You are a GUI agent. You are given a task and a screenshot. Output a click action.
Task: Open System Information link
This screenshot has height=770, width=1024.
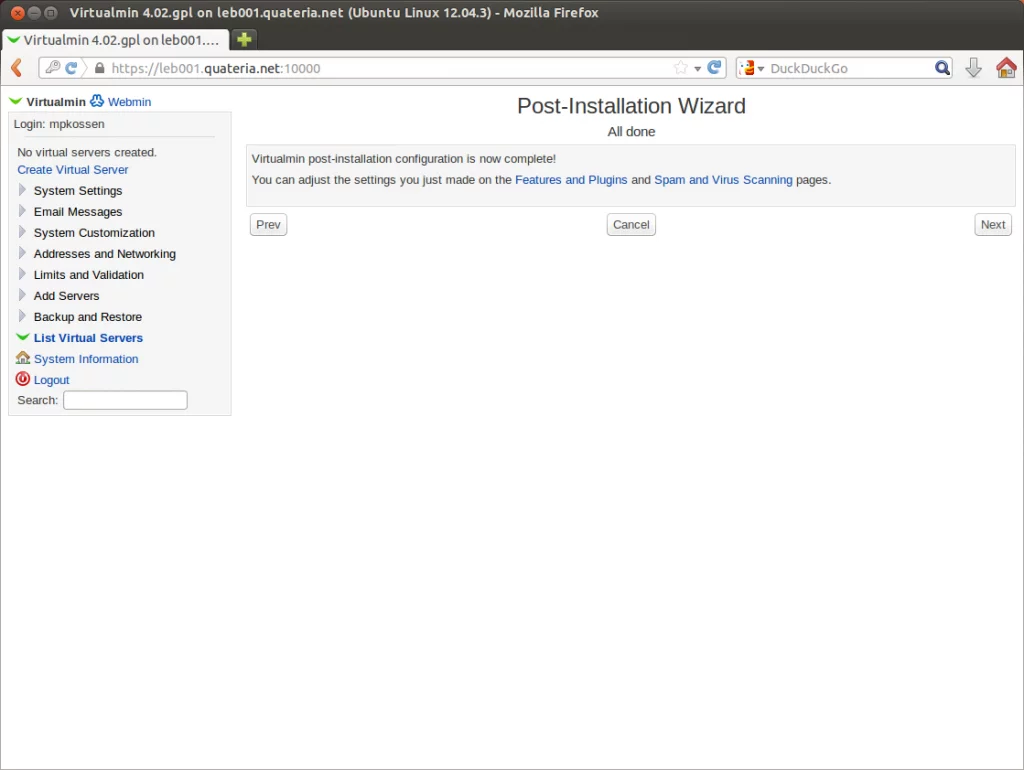86,359
